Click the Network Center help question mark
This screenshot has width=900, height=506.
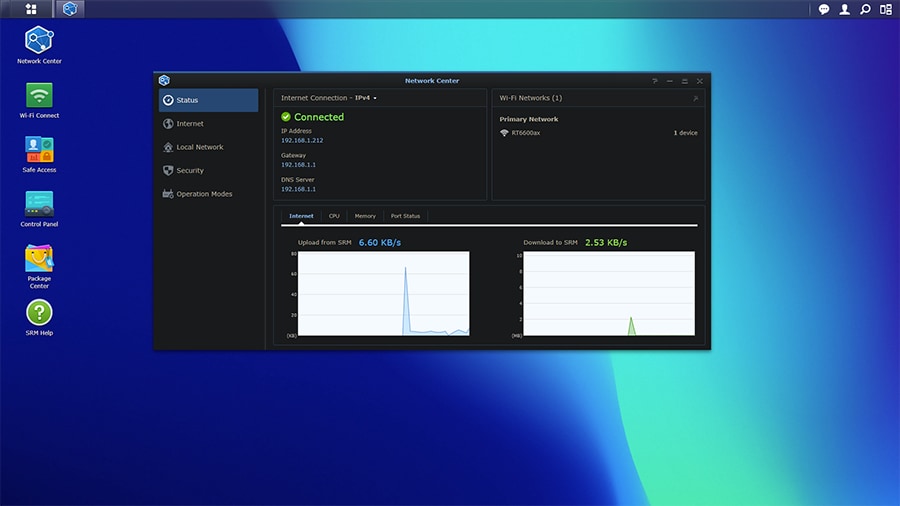click(655, 81)
